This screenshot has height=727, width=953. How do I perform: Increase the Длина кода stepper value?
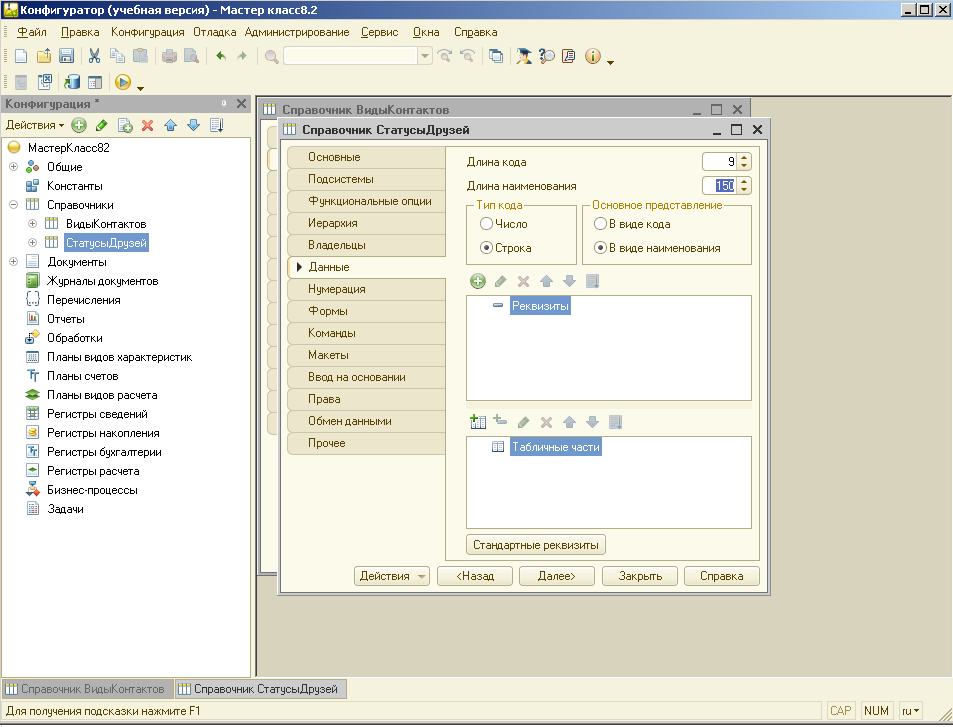click(x=744, y=157)
